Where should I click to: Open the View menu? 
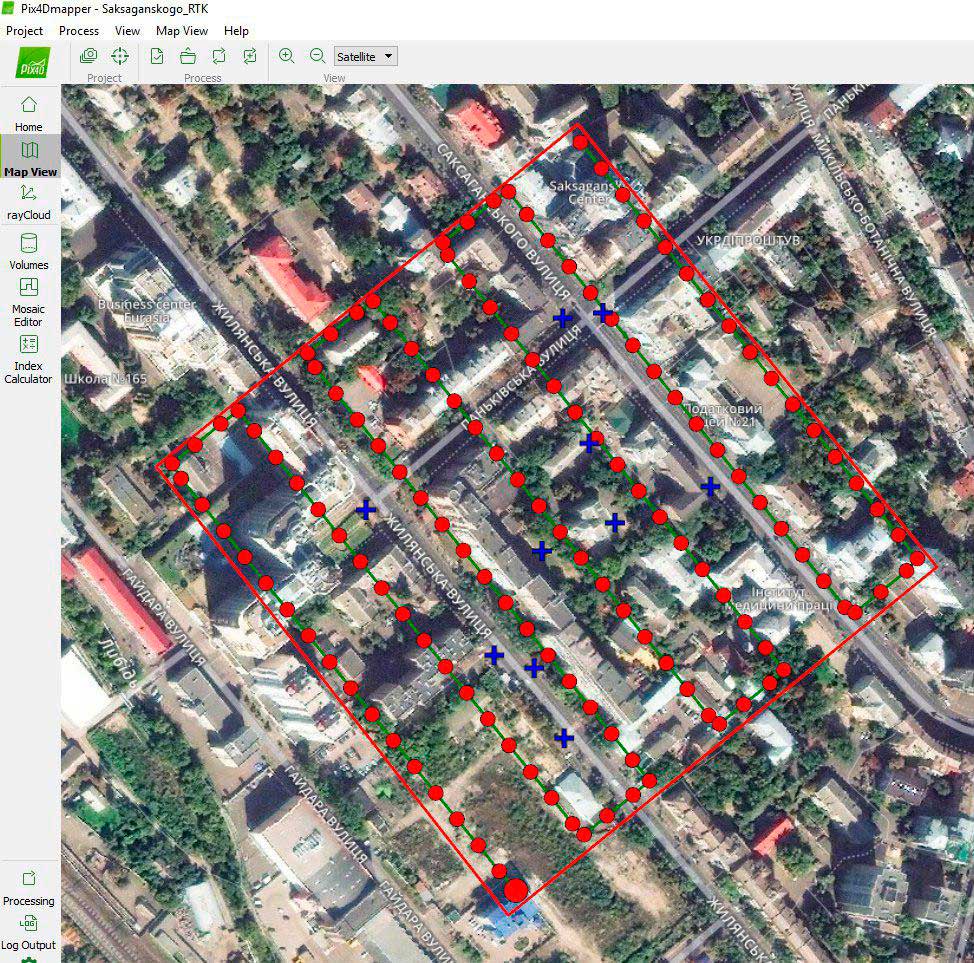[x=127, y=31]
